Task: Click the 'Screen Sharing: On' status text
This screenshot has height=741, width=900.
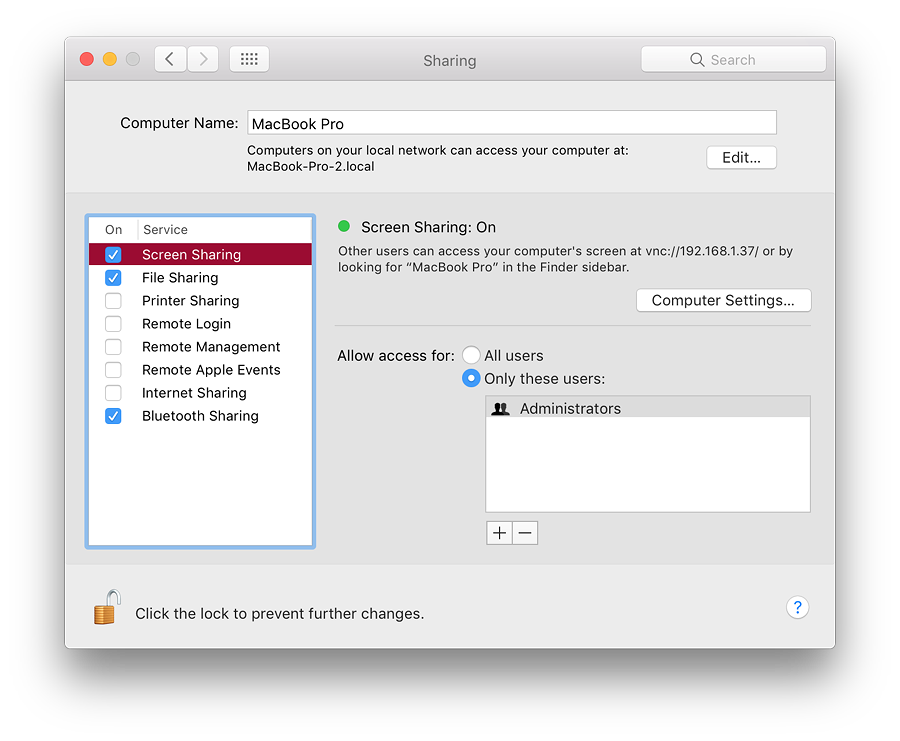Action: click(428, 227)
